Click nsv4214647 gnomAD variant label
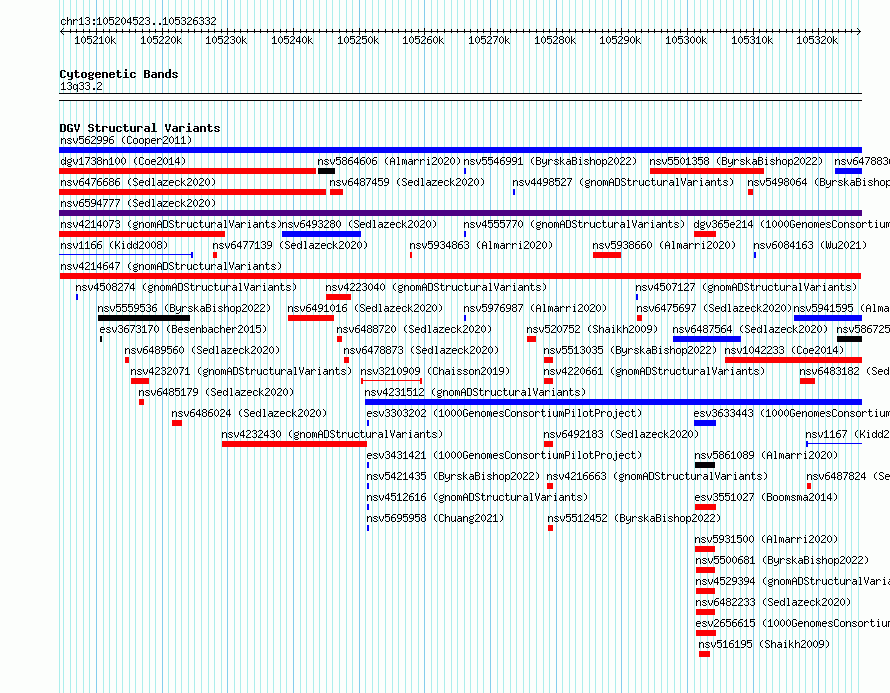The width and height of the screenshot is (890, 693). pos(171,266)
